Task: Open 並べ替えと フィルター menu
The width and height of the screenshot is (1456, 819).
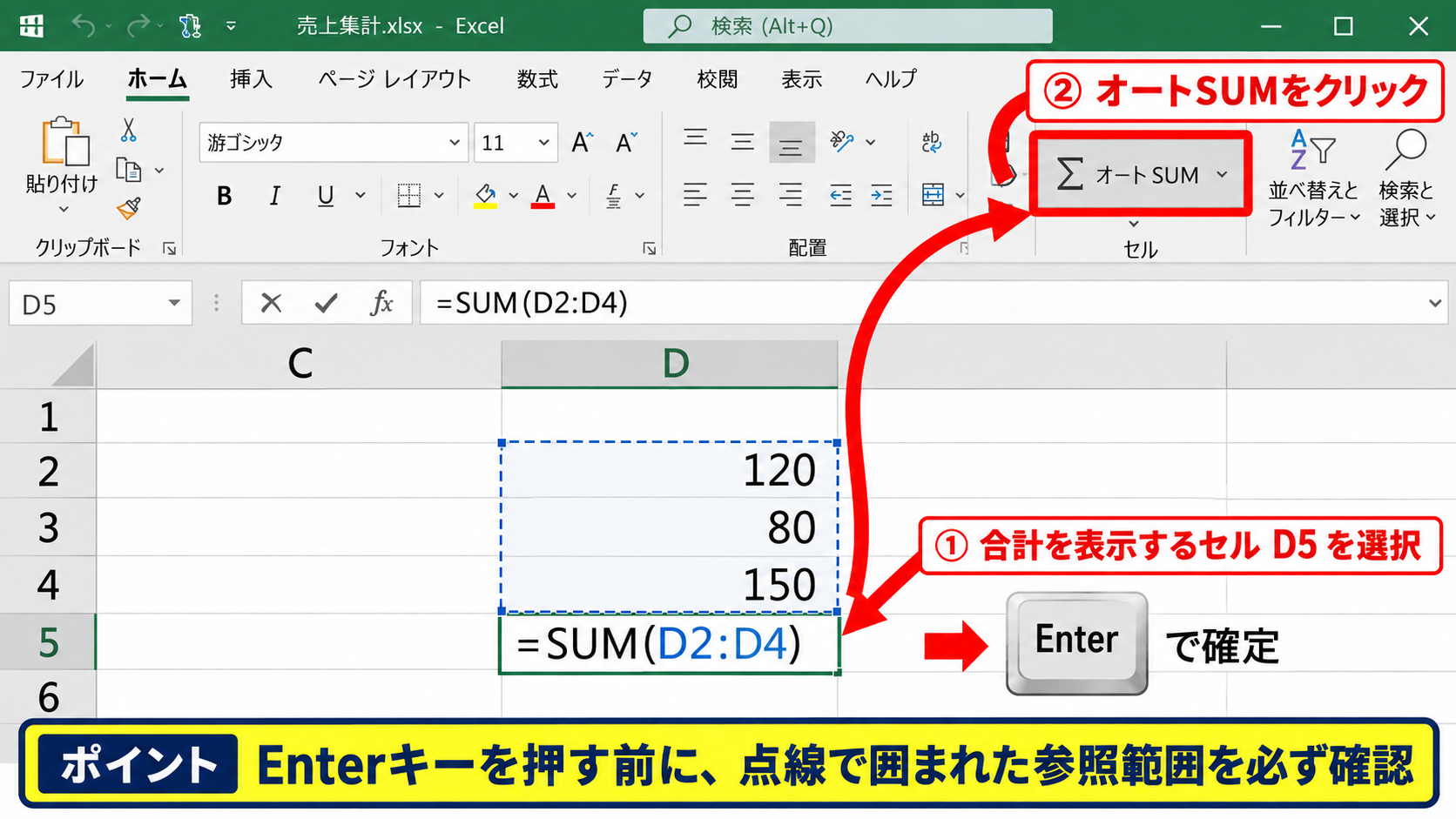Action: [1314, 178]
